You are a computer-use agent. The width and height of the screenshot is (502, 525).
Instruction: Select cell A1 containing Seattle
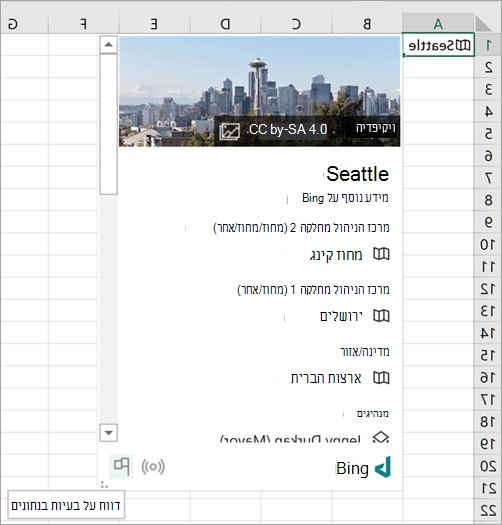(x=438, y=45)
